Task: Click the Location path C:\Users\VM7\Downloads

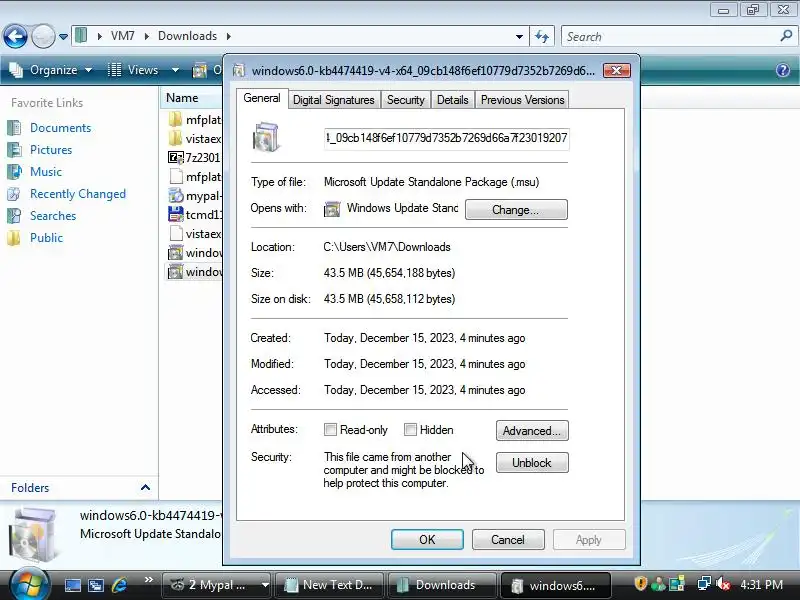Action: click(x=387, y=247)
